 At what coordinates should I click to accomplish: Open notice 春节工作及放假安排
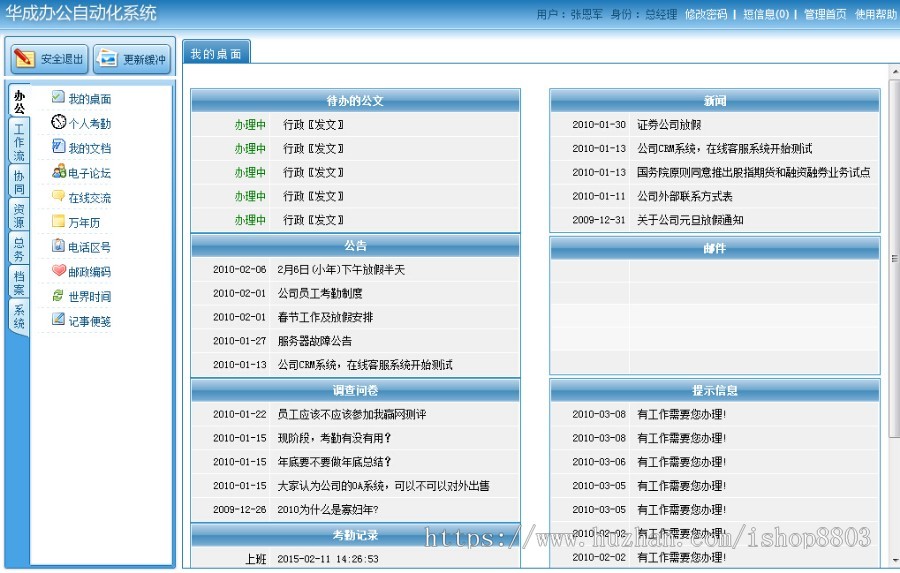pyautogui.click(x=325, y=317)
